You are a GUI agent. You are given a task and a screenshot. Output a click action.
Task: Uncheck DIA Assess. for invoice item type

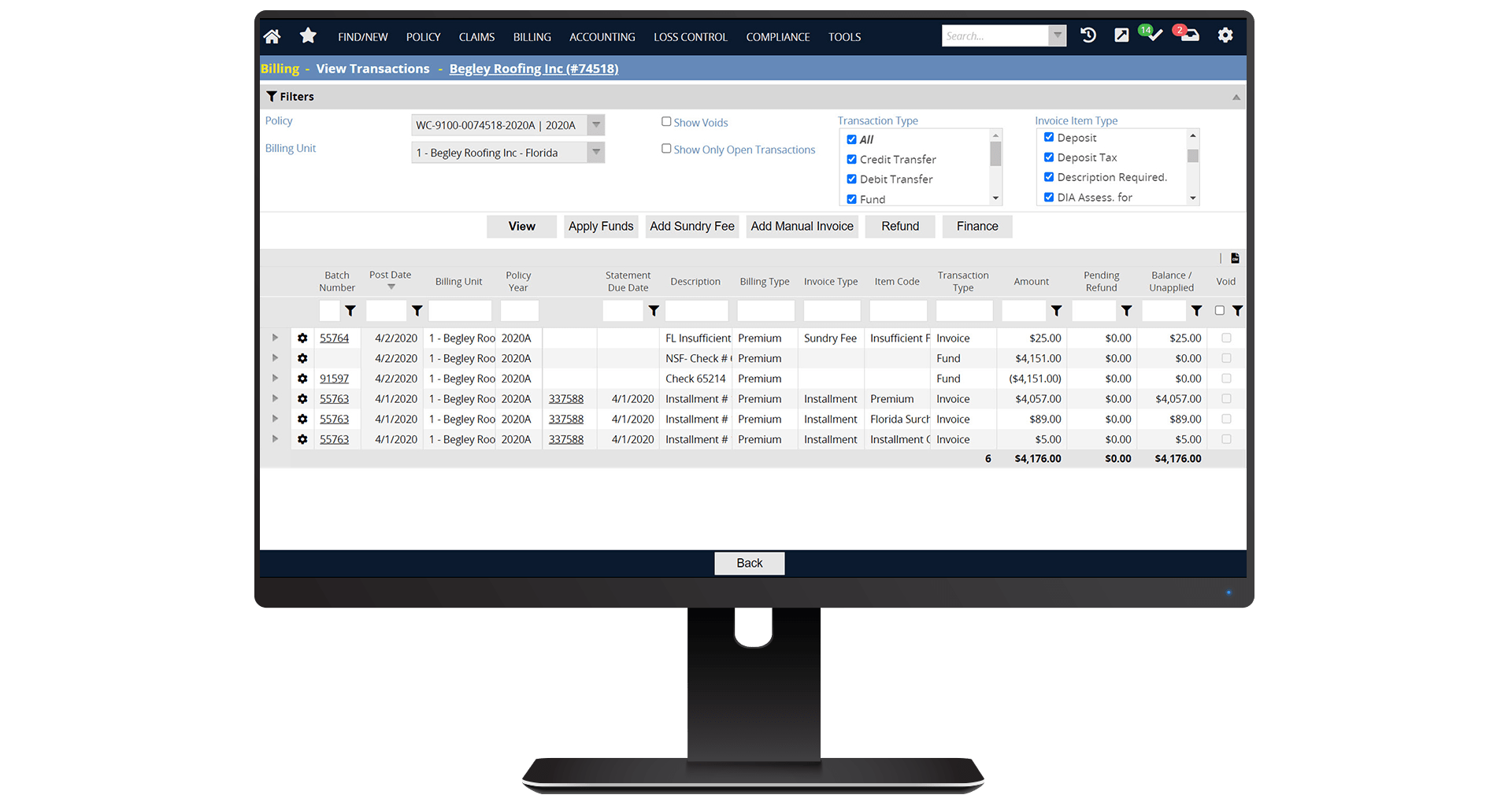[x=1049, y=197]
